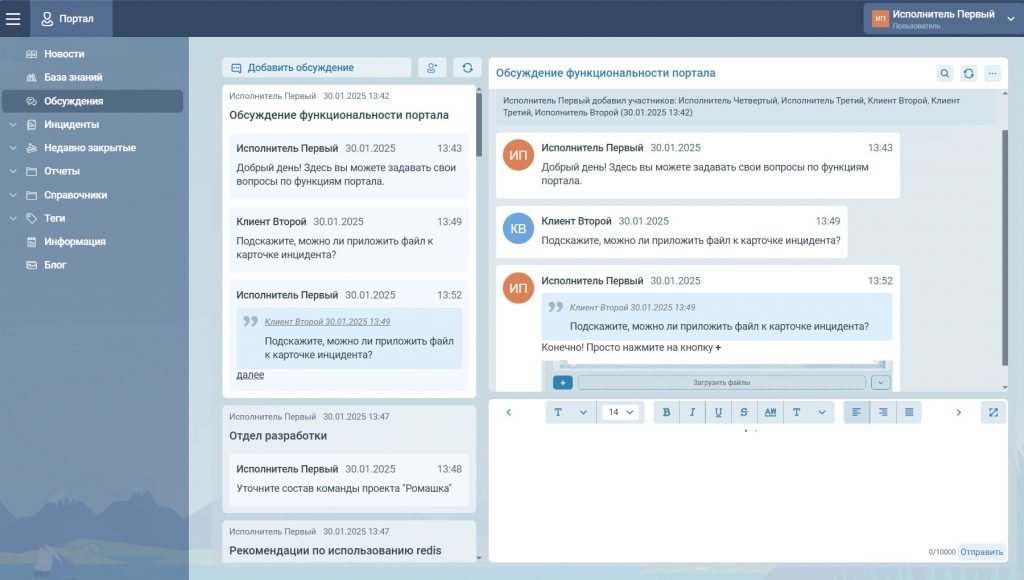Refresh the discussions list
This screenshot has height=580, width=1024.
pyautogui.click(x=467, y=68)
